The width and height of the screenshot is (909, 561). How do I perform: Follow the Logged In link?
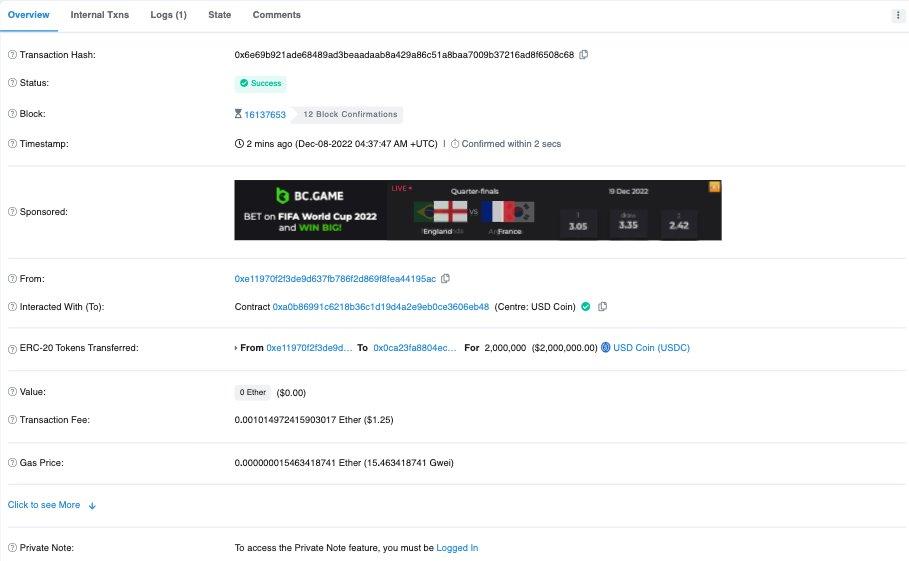[457, 548]
